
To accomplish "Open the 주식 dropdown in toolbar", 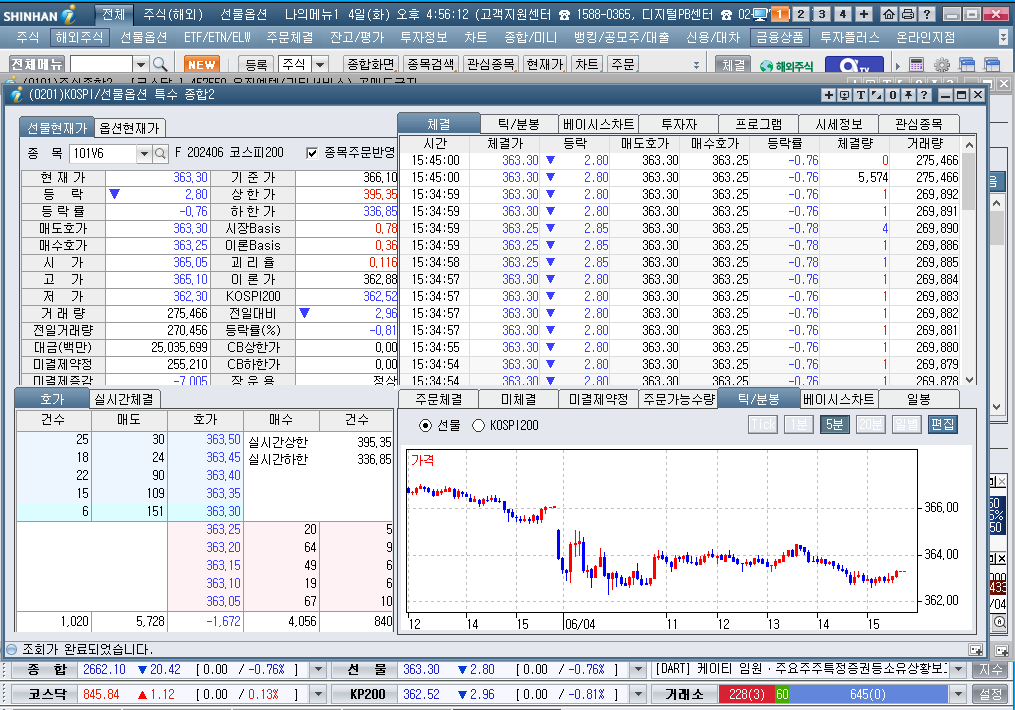I will [x=320, y=65].
